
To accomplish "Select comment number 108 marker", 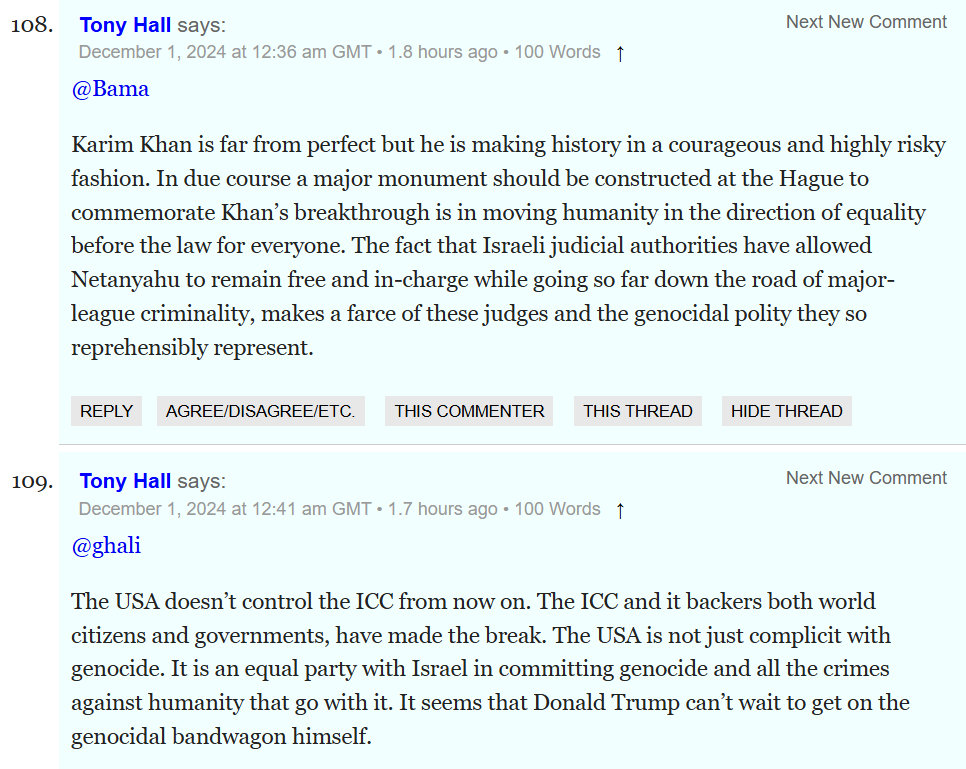I will point(31,25).
